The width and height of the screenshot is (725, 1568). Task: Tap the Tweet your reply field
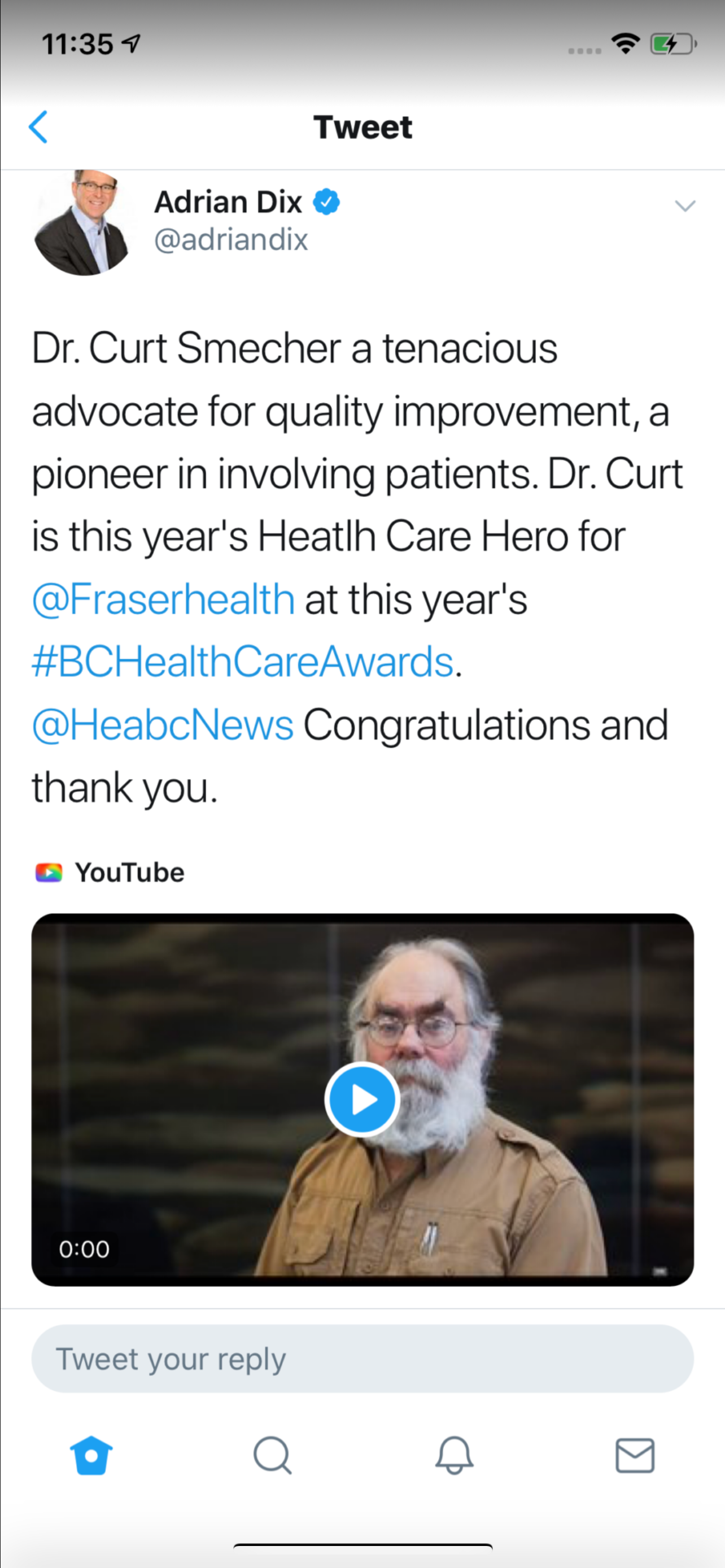362,1359
